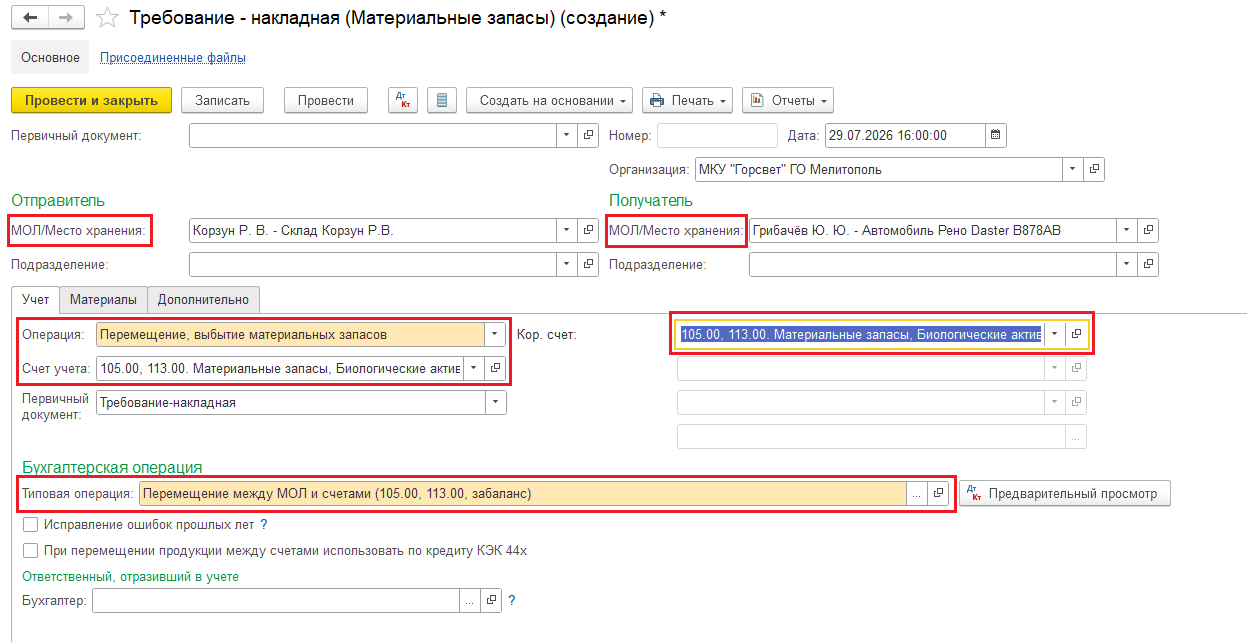Click into the Дата field

905,135
